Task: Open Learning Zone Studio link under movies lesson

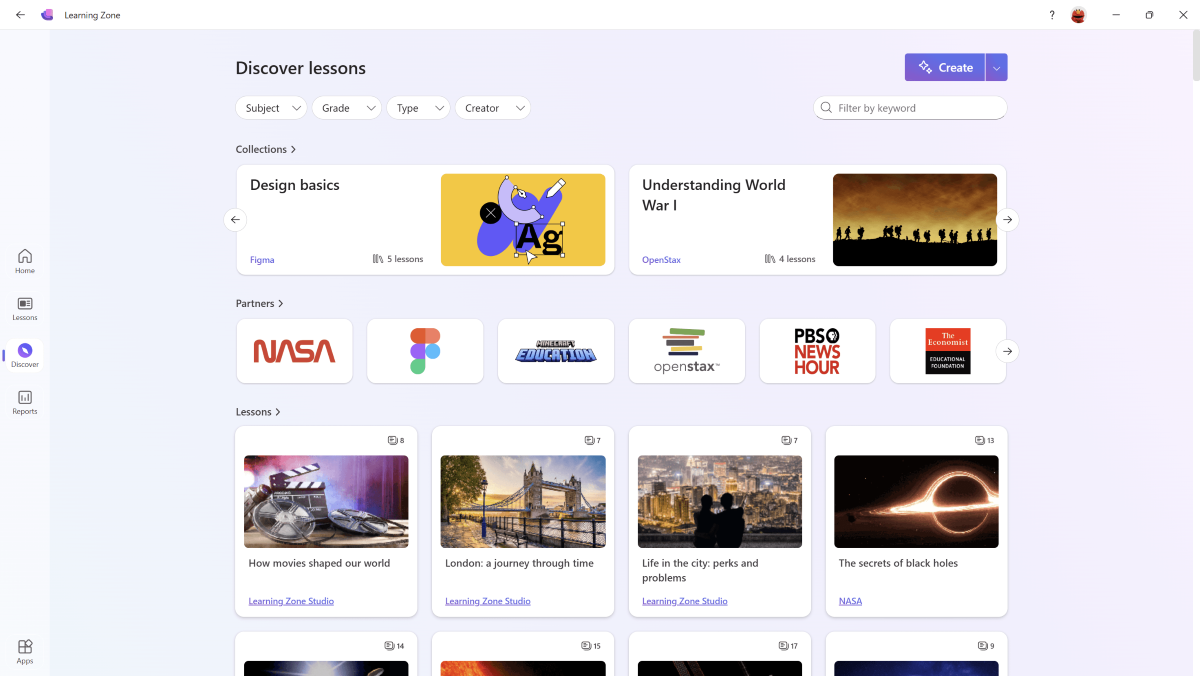Action: (291, 601)
